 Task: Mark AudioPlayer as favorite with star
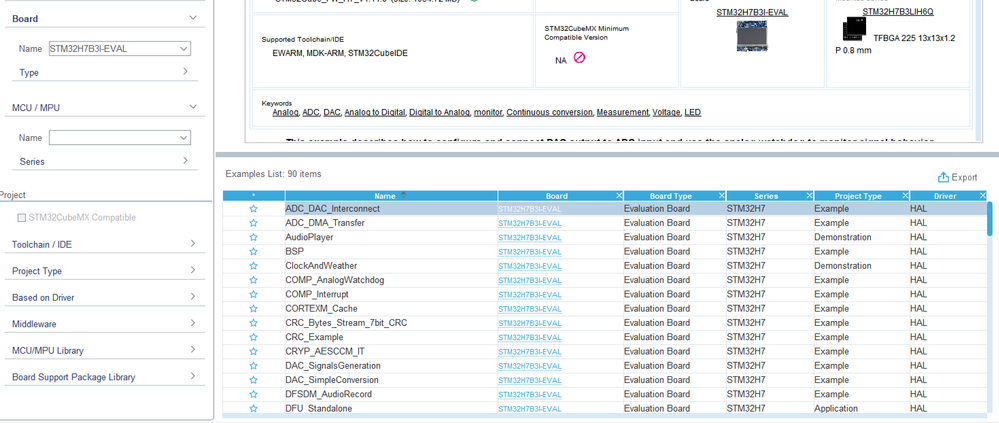[x=254, y=237]
